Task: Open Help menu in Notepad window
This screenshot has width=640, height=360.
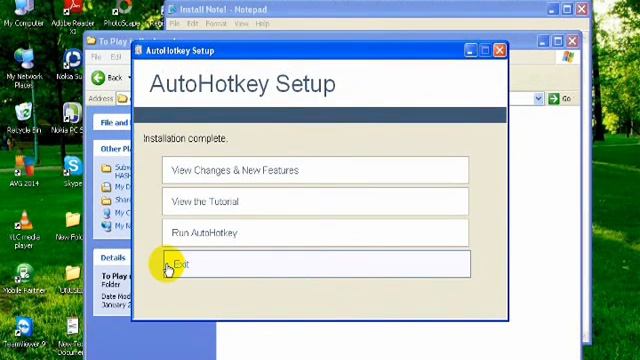Action: click(x=262, y=24)
